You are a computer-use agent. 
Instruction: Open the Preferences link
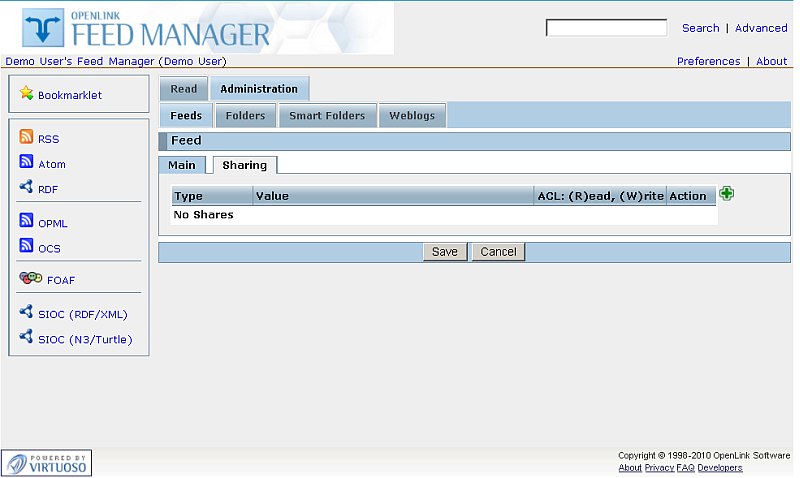[708, 61]
